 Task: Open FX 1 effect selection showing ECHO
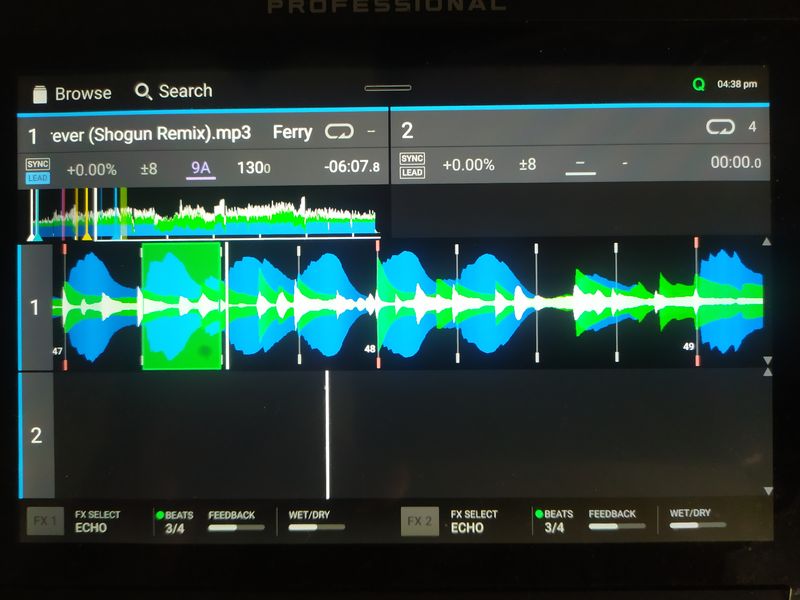coord(98,522)
